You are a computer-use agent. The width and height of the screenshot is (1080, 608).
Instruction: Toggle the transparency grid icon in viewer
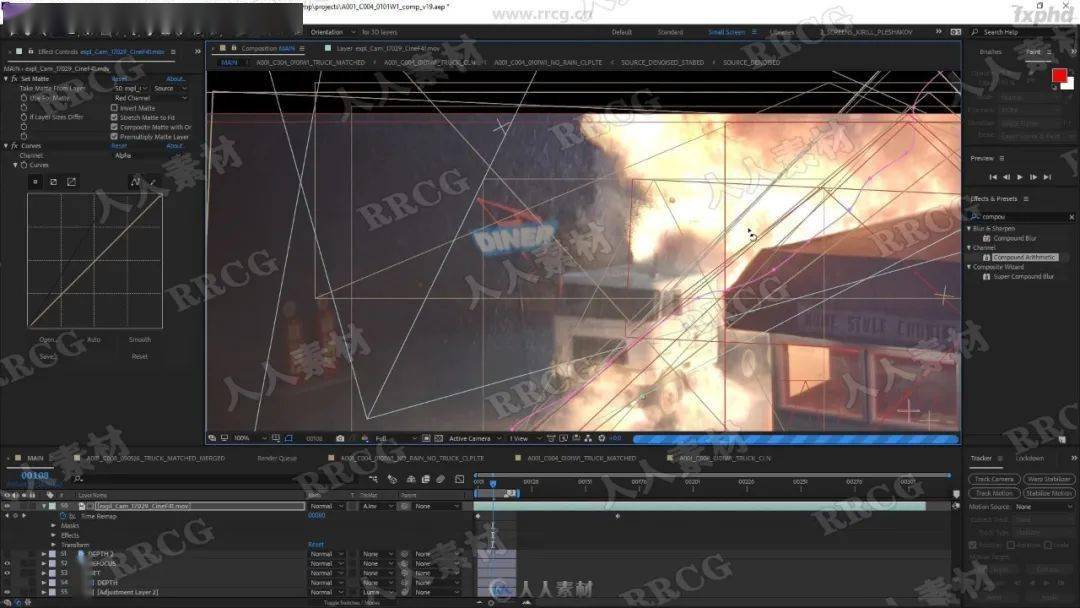point(438,438)
